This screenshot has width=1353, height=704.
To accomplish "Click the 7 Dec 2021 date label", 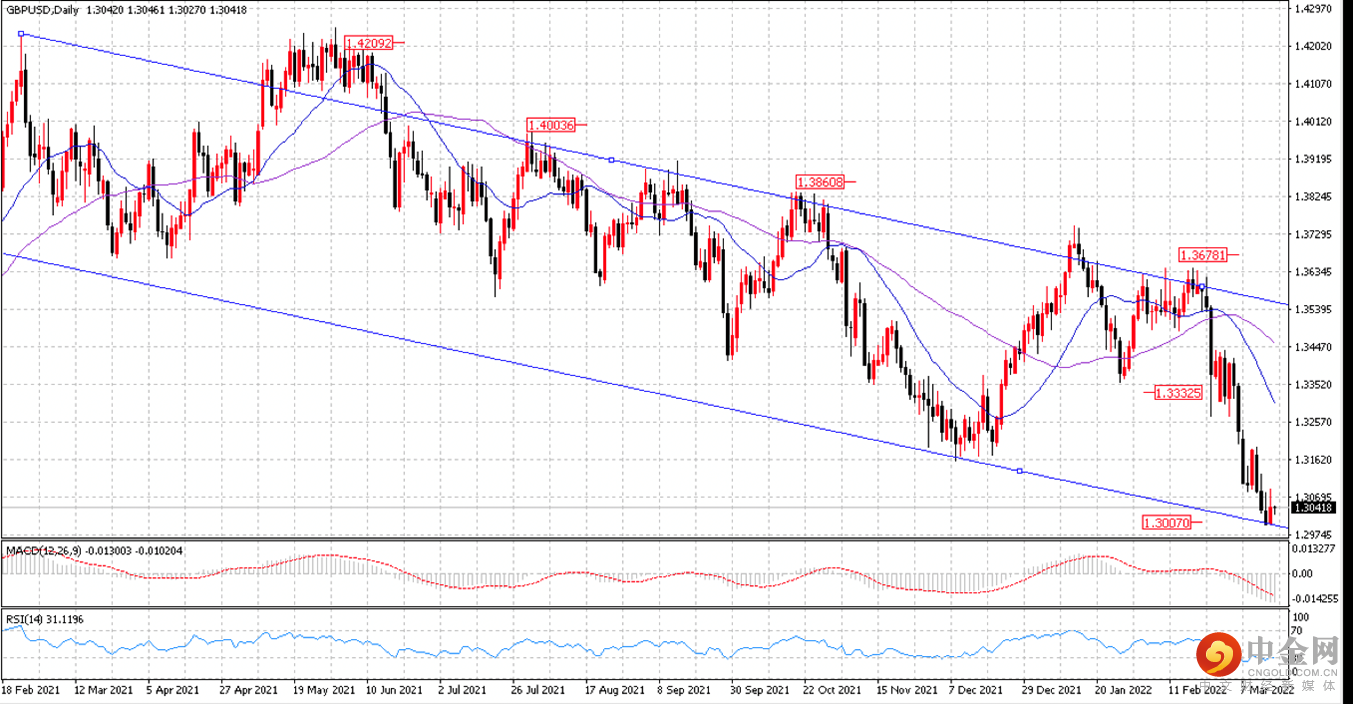I will coord(976,690).
